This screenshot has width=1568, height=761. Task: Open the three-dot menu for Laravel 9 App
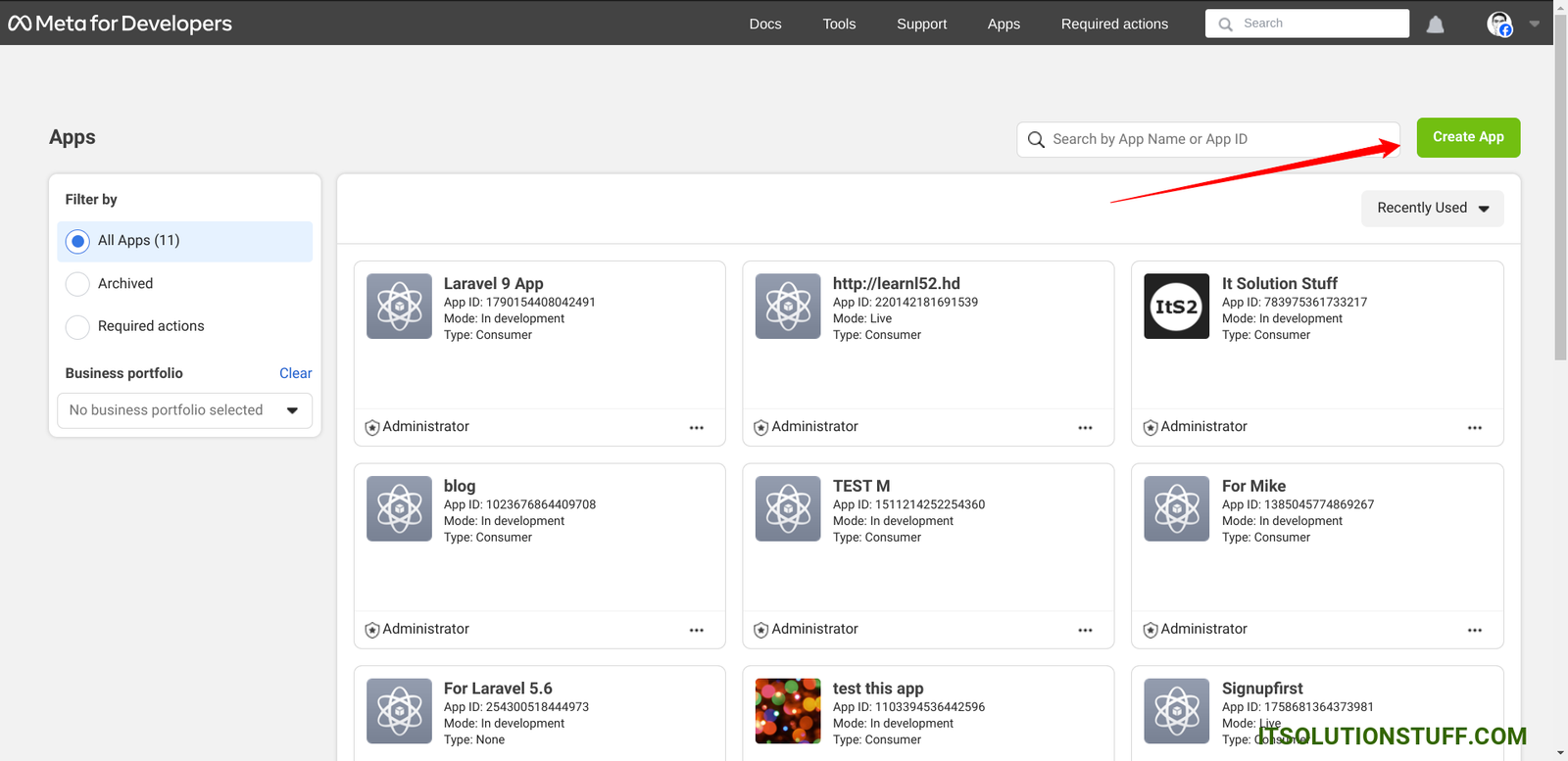tap(696, 427)
